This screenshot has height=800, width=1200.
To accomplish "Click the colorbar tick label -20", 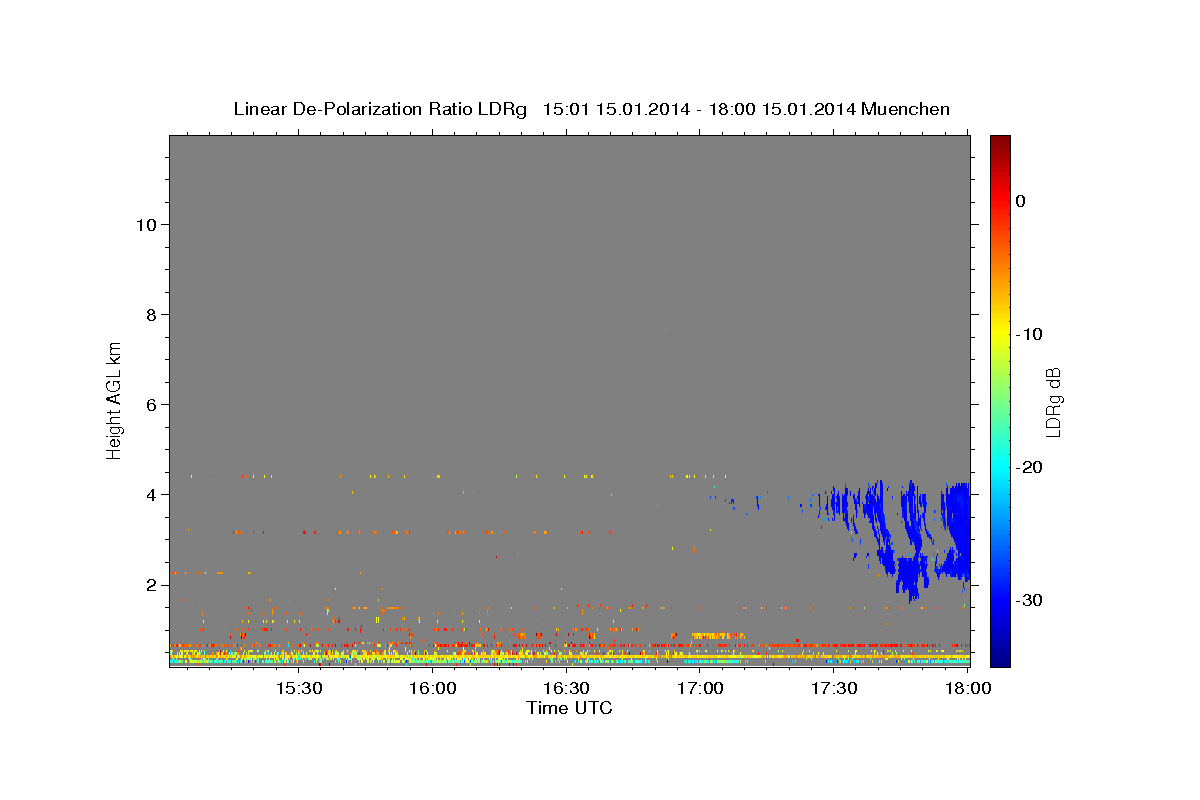I will pos(1029,467).
